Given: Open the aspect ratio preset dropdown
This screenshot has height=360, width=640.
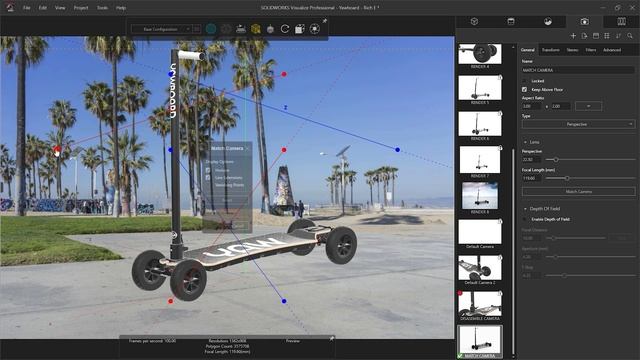Looking at the screenshot, I should coord(588,106).
